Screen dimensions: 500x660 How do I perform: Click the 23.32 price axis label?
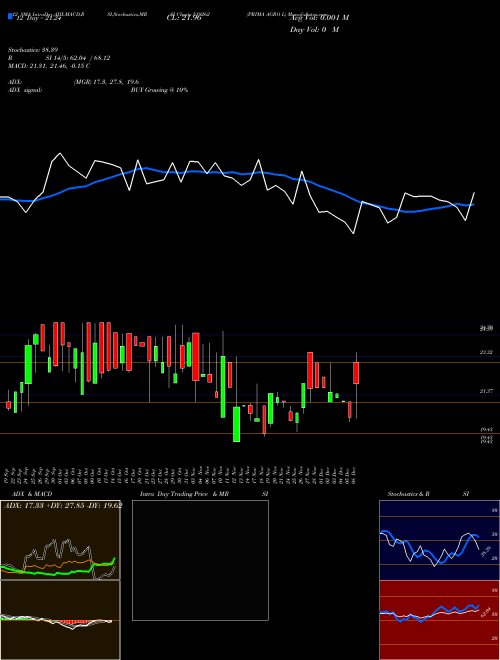[x=486, y=352]
